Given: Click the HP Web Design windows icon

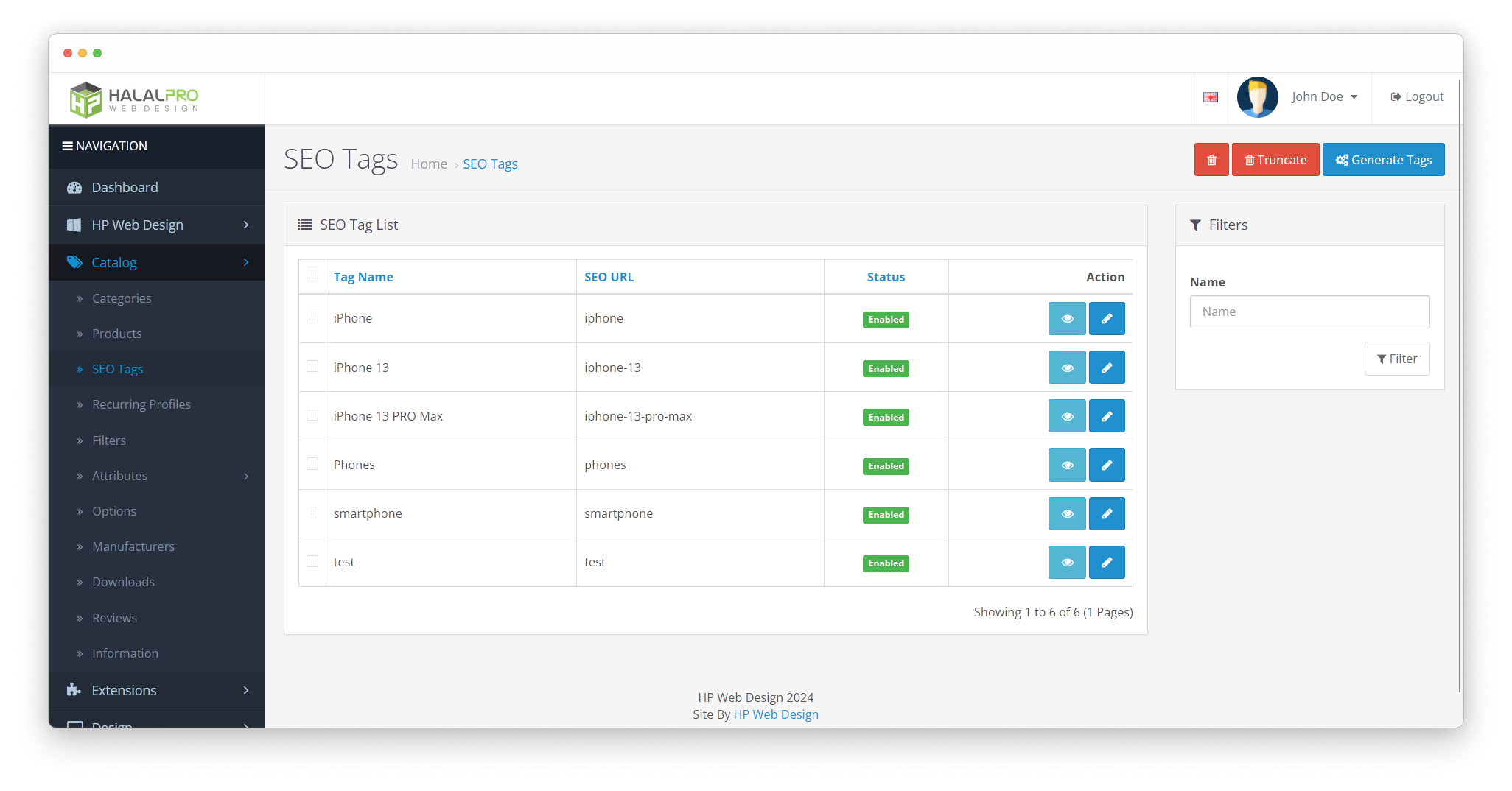Looking at the screenshot, I should tap(74, 225).
